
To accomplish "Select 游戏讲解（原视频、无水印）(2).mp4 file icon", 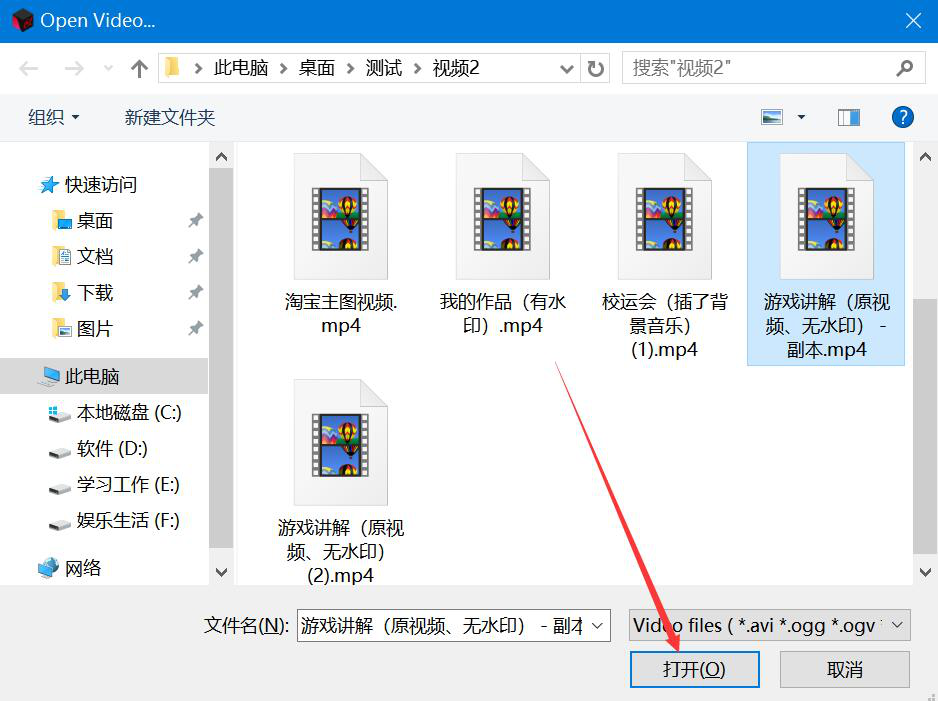I will (x=340, y=443).
